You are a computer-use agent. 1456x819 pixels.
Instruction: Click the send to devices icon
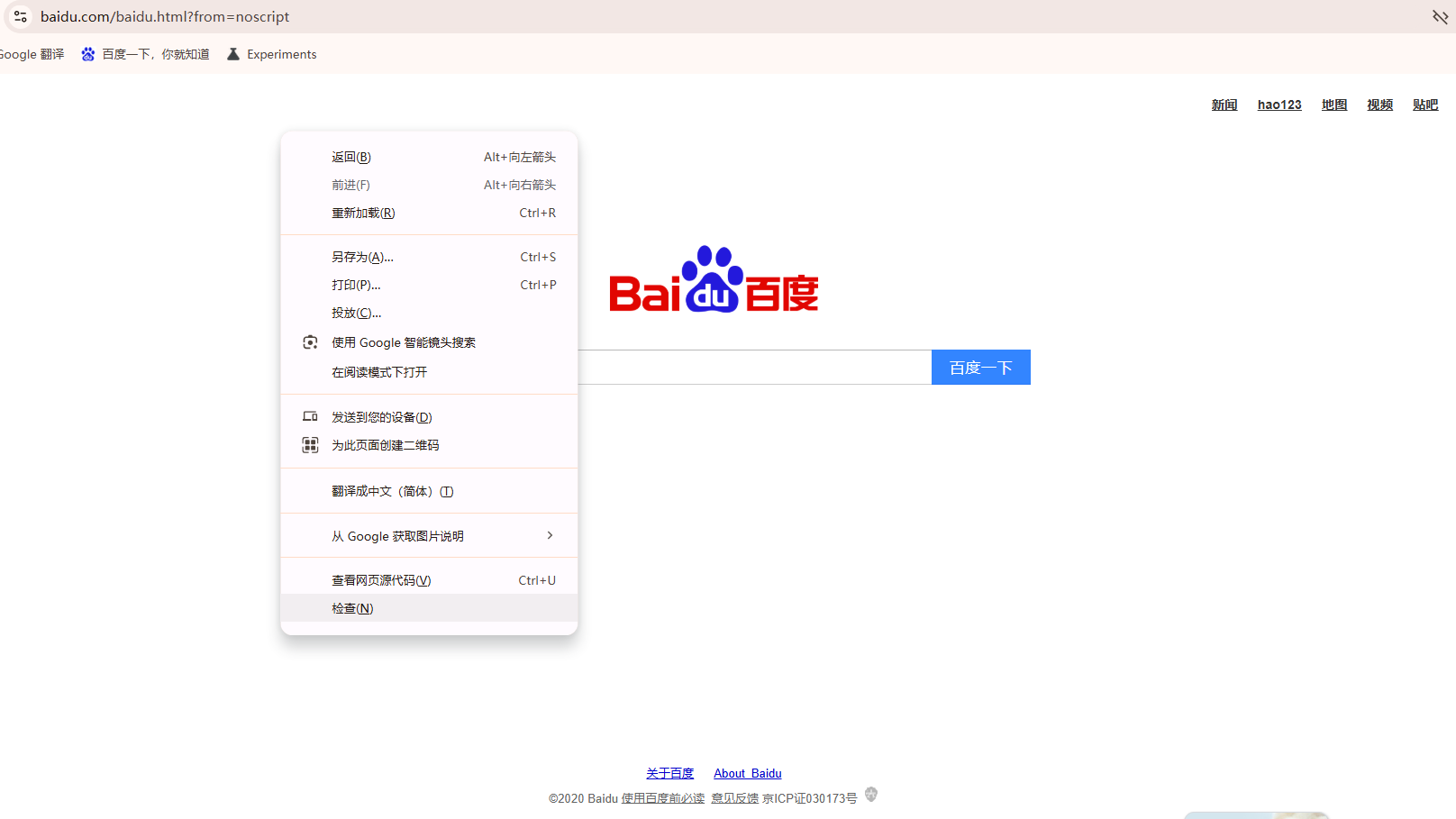pyautogui.click(x=310, y=416)
